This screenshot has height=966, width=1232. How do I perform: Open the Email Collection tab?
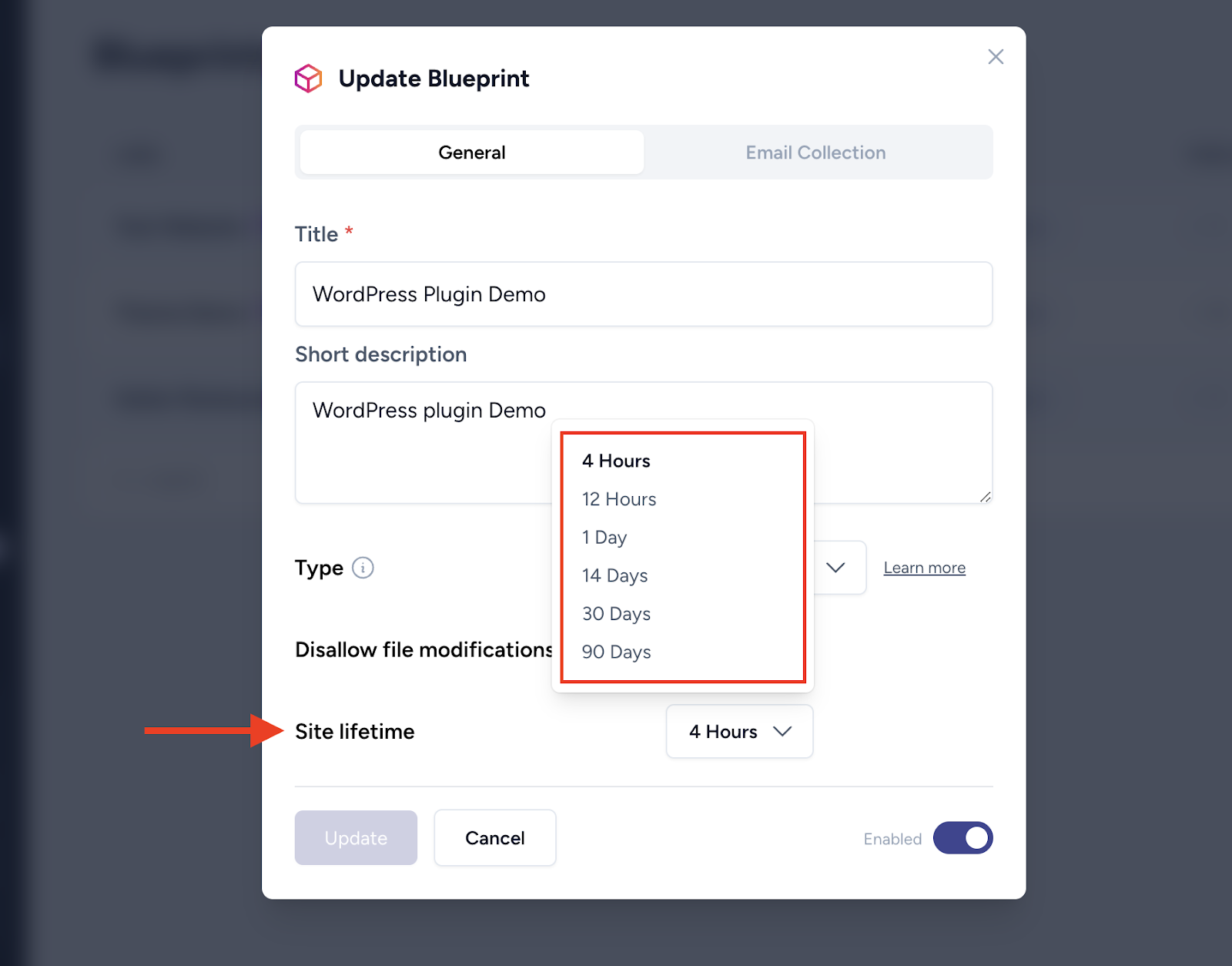[x=815, y=153]
